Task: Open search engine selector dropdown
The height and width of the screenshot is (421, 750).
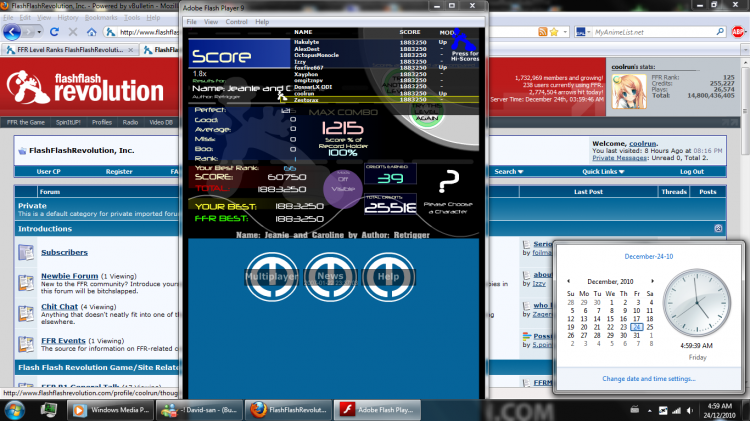Action: [x=584, y=32]
